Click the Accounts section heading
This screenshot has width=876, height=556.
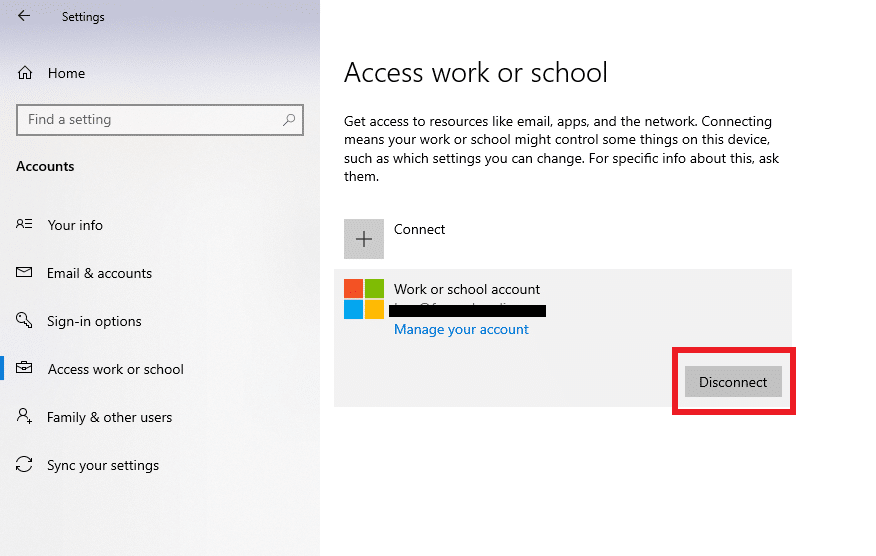click(45, 167)
